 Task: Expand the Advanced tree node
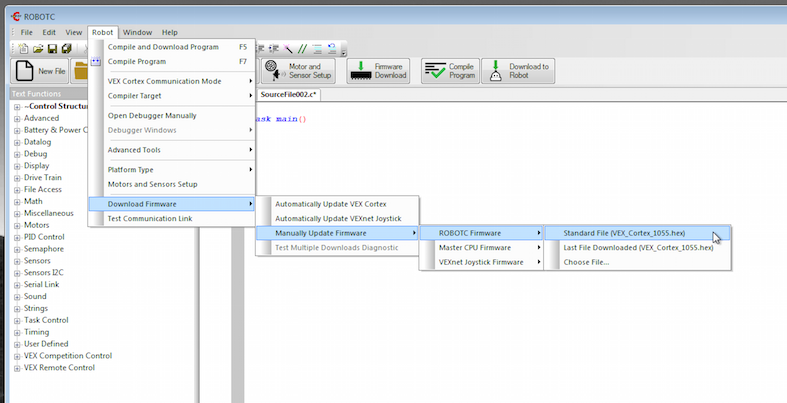point(17,119)
